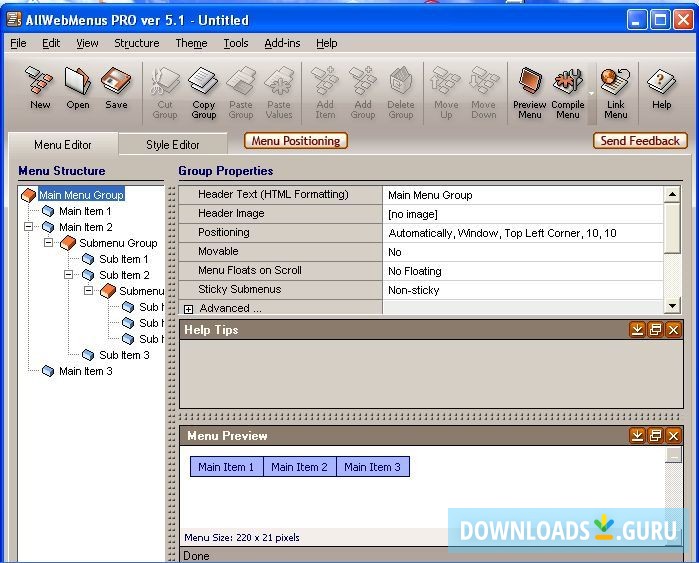699x563 pixels.
Task: Select Main Item 3 in the tree
Action: [x=85, y=371]
